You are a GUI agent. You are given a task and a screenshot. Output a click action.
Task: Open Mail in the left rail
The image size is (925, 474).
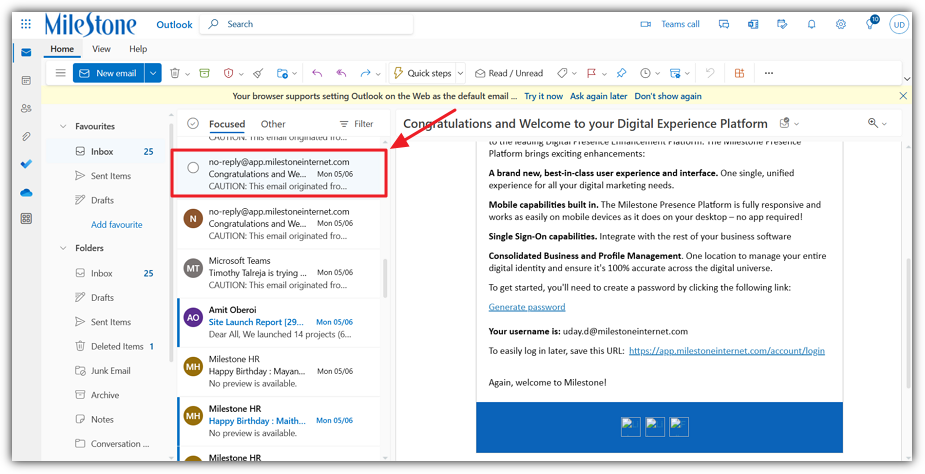tap(26, 53)
